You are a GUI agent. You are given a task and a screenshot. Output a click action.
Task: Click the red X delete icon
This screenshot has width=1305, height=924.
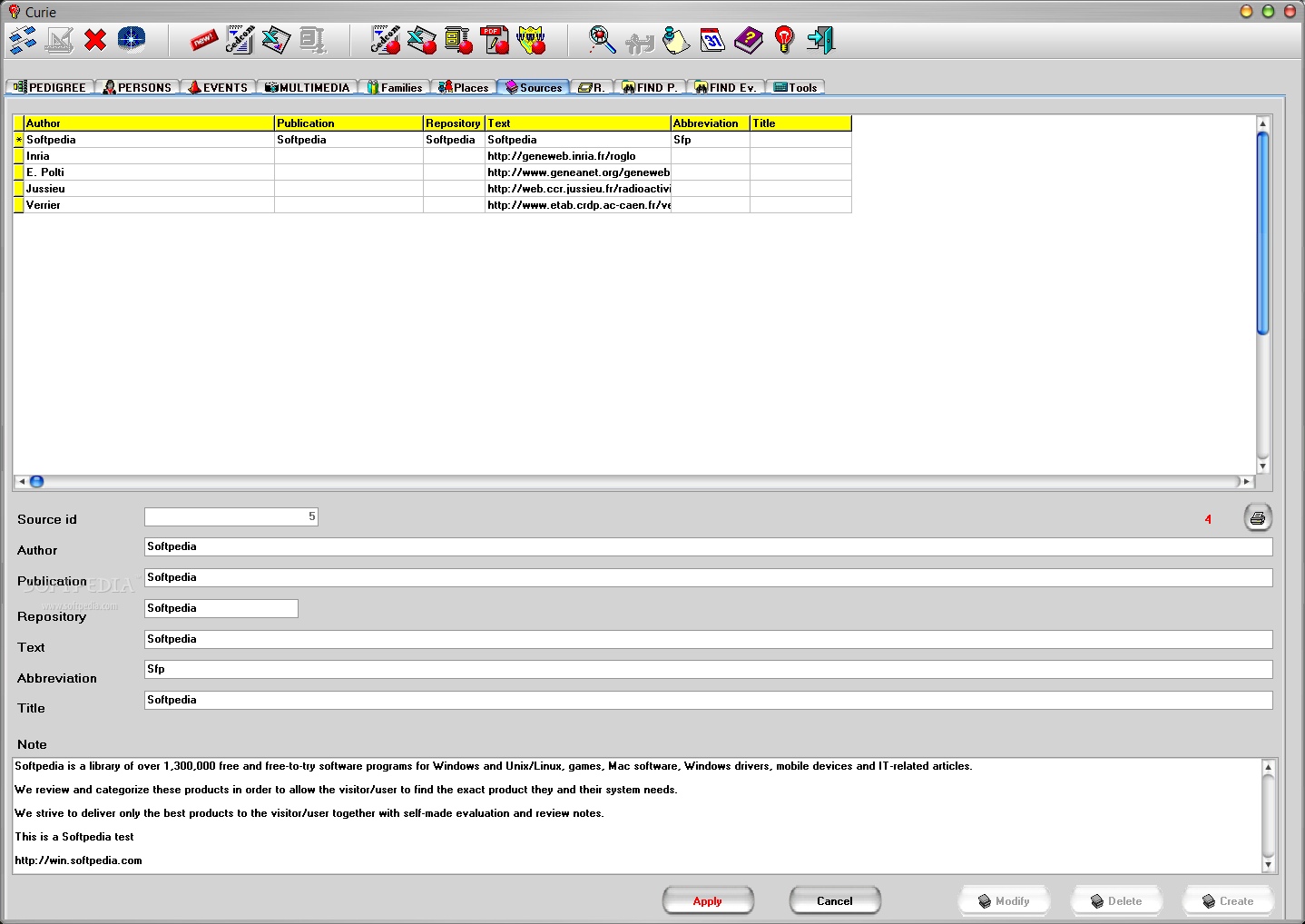point(95,40)
